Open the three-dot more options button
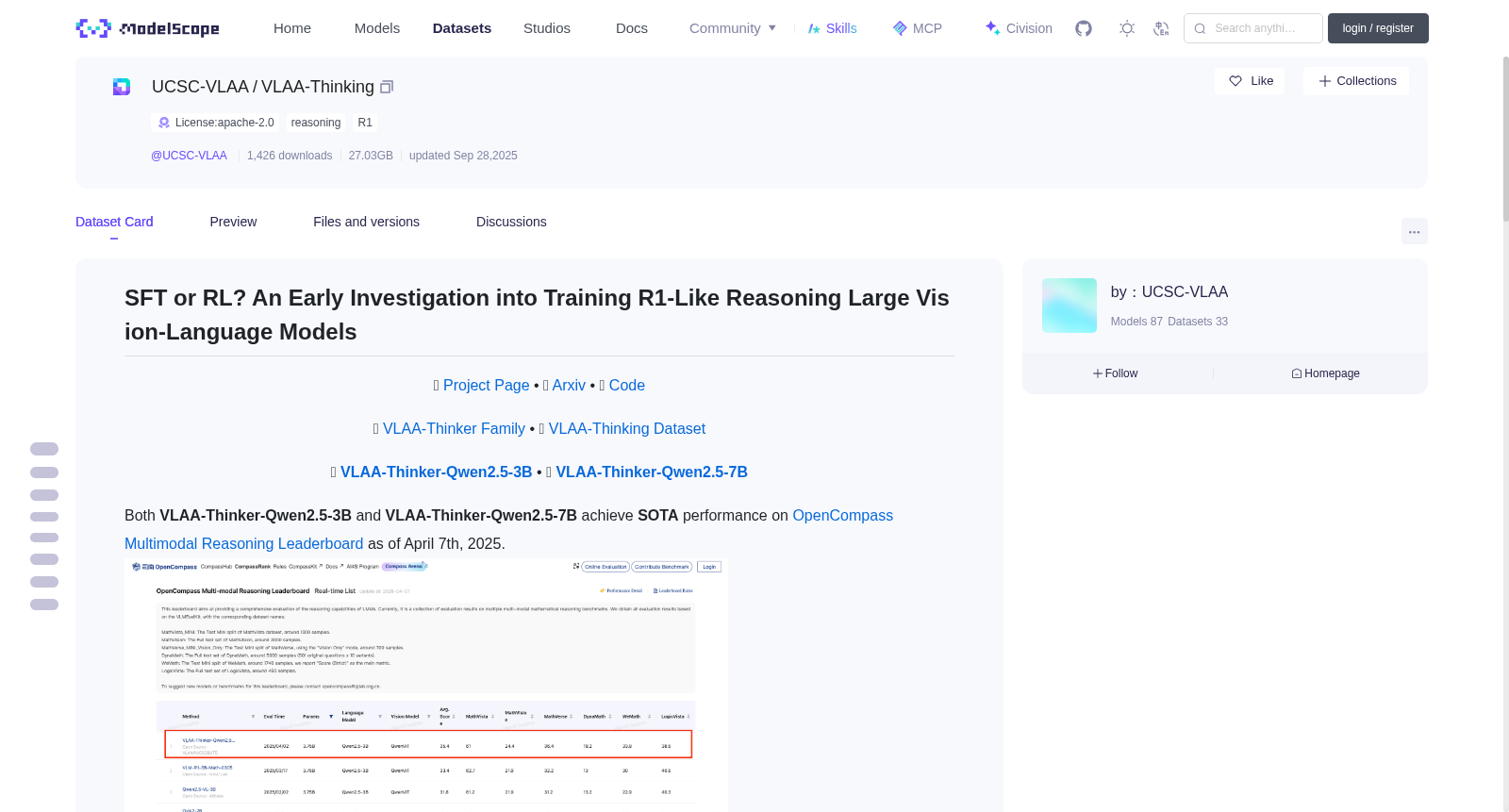The height and width of the screenshot is (812, 1509). [x=1415, y=231]
